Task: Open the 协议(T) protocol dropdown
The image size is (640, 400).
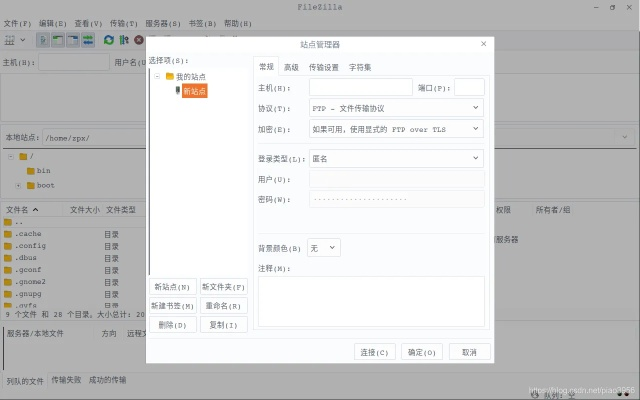Action: click(396, 108)
